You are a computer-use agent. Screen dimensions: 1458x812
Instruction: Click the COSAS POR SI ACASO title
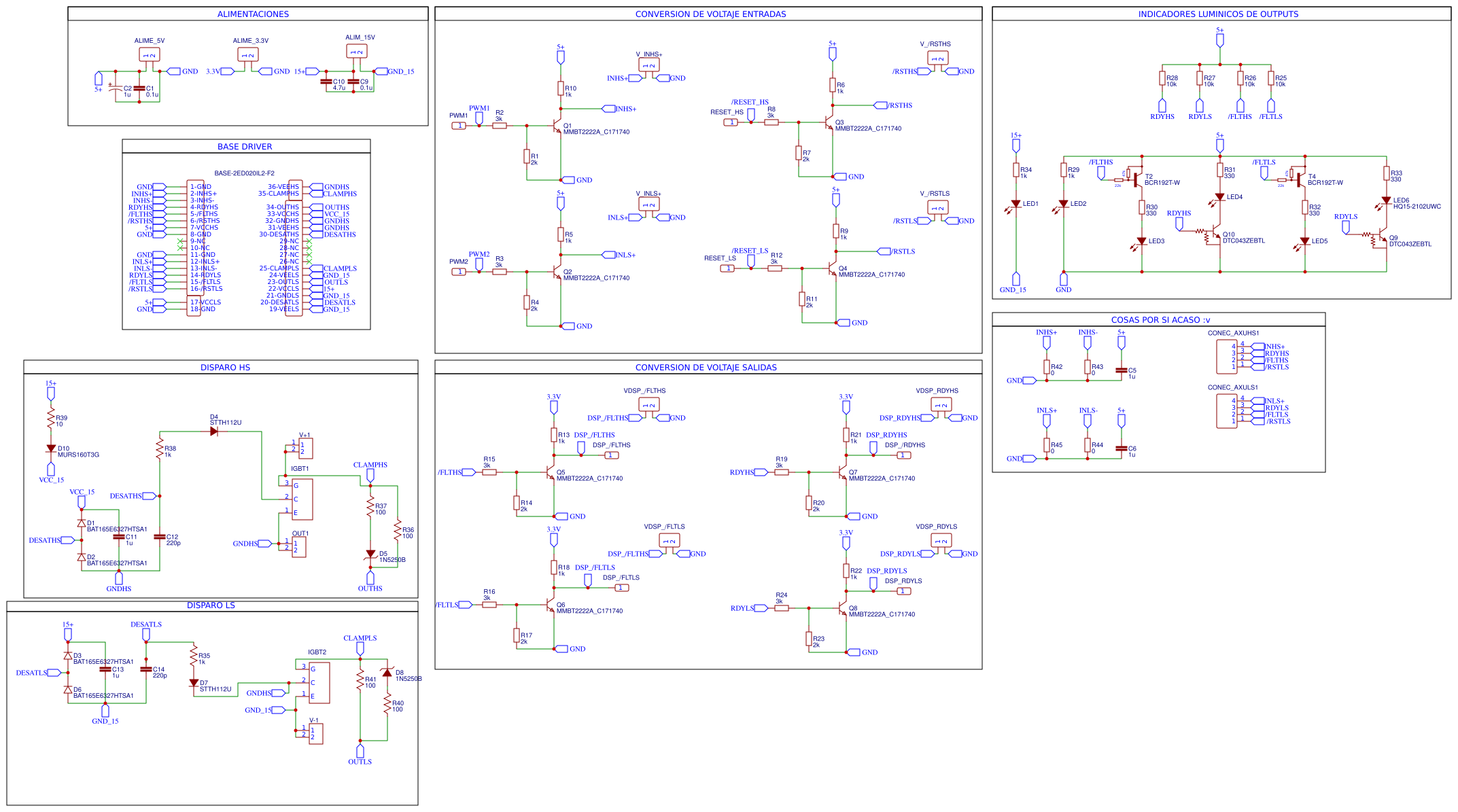pos(1160,320)
